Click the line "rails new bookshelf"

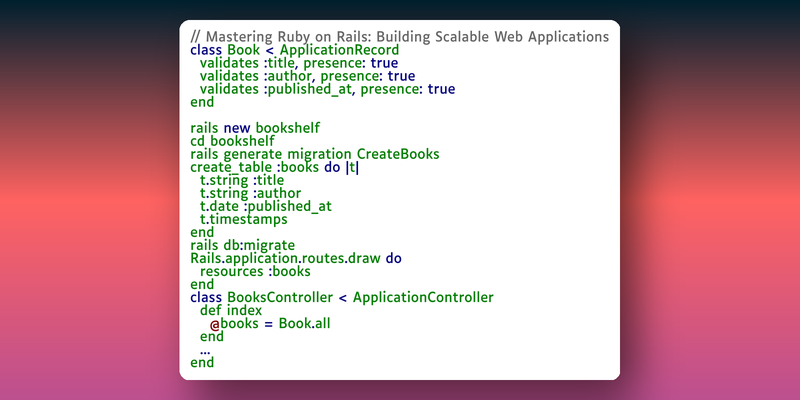[255, 128]
